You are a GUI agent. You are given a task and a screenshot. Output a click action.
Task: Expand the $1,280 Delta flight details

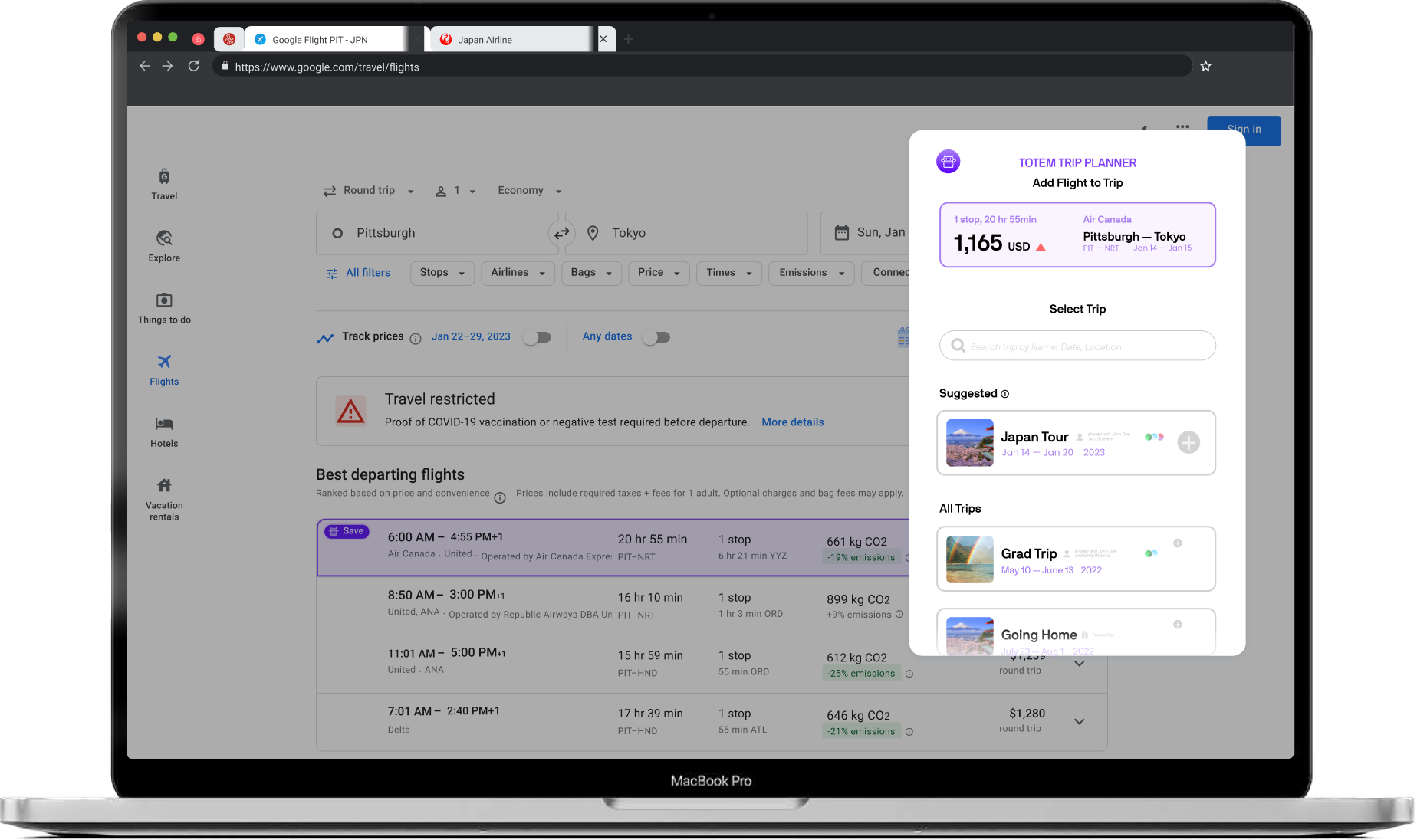click(x=1079, y=721)
